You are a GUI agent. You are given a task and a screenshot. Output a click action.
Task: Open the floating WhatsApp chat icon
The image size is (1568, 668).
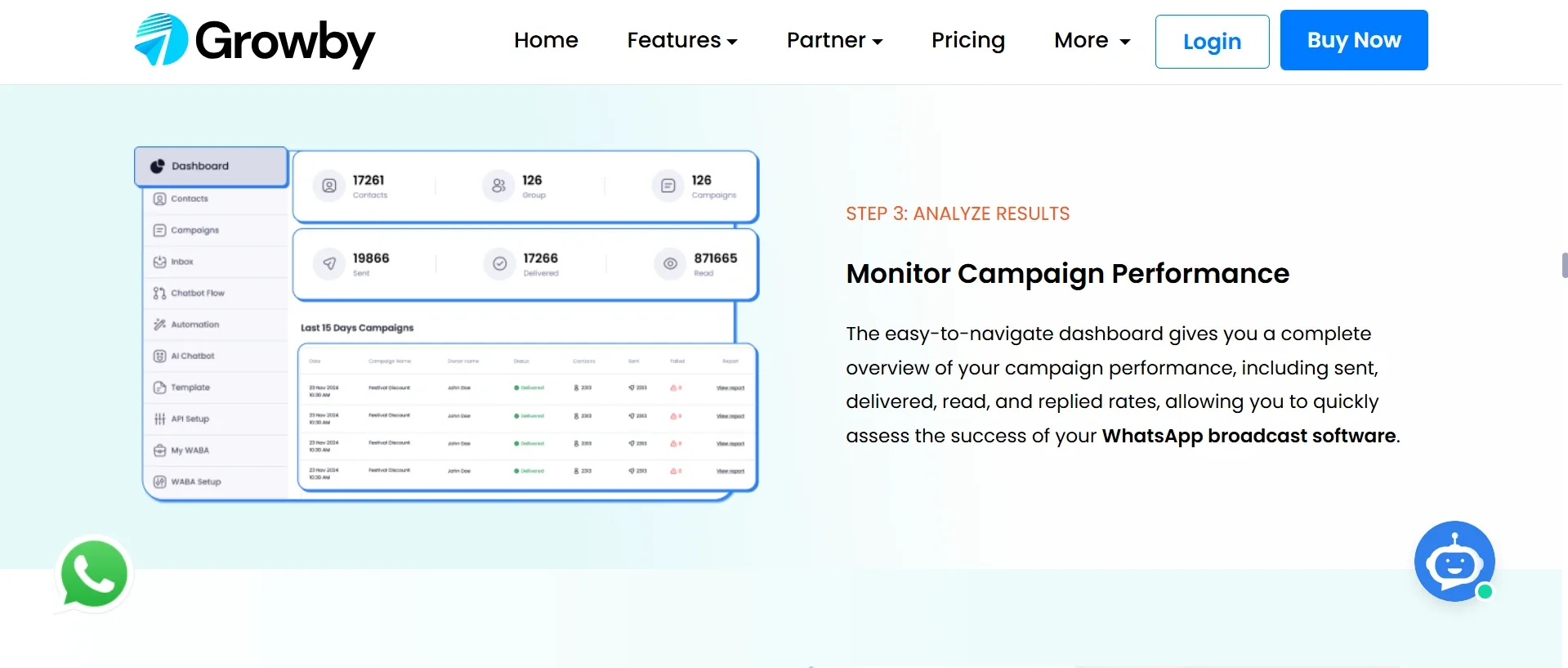(x=94, y=574)
